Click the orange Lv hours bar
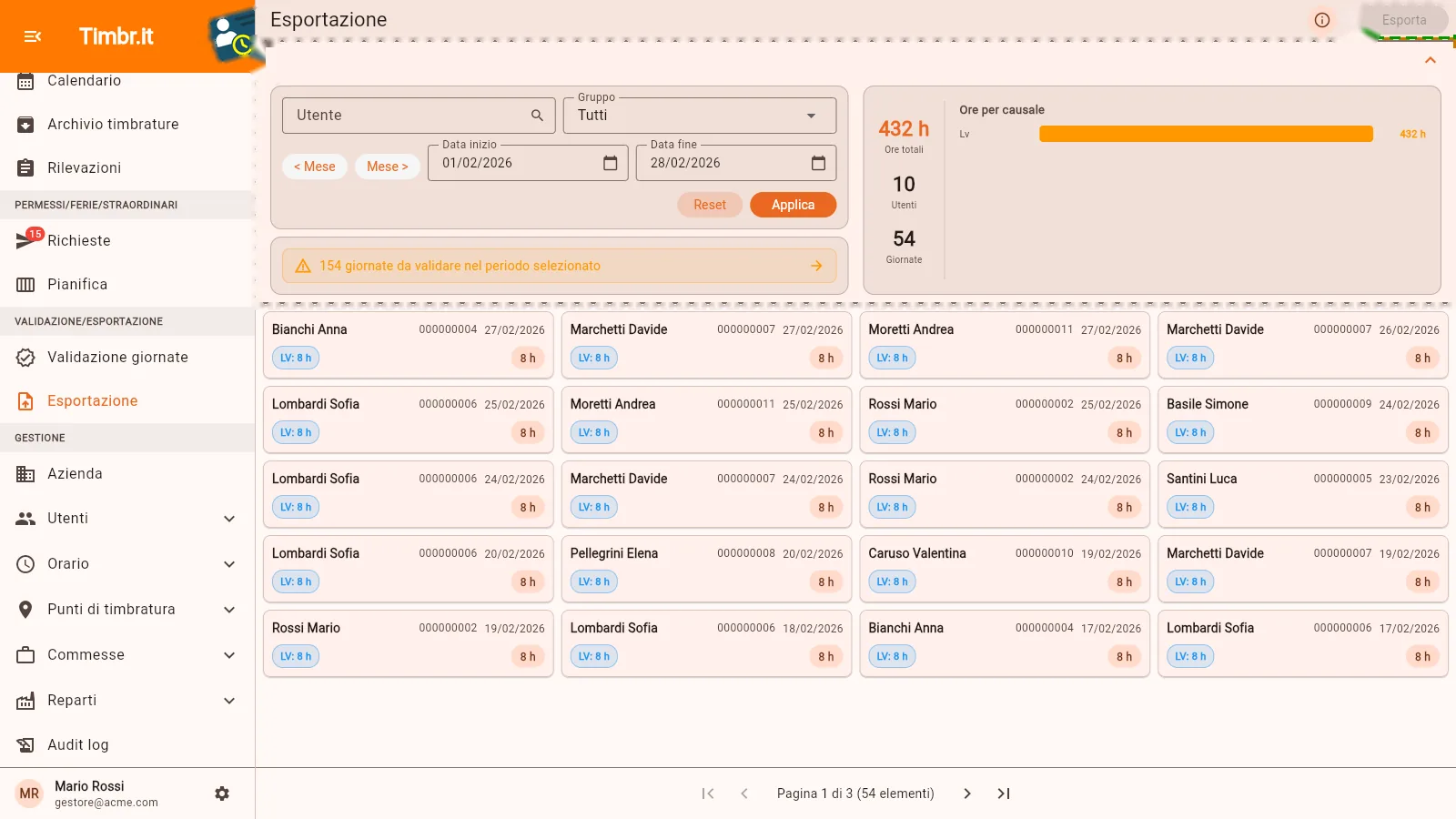This screenshot has height=819, width=1456. [1206, 134]
